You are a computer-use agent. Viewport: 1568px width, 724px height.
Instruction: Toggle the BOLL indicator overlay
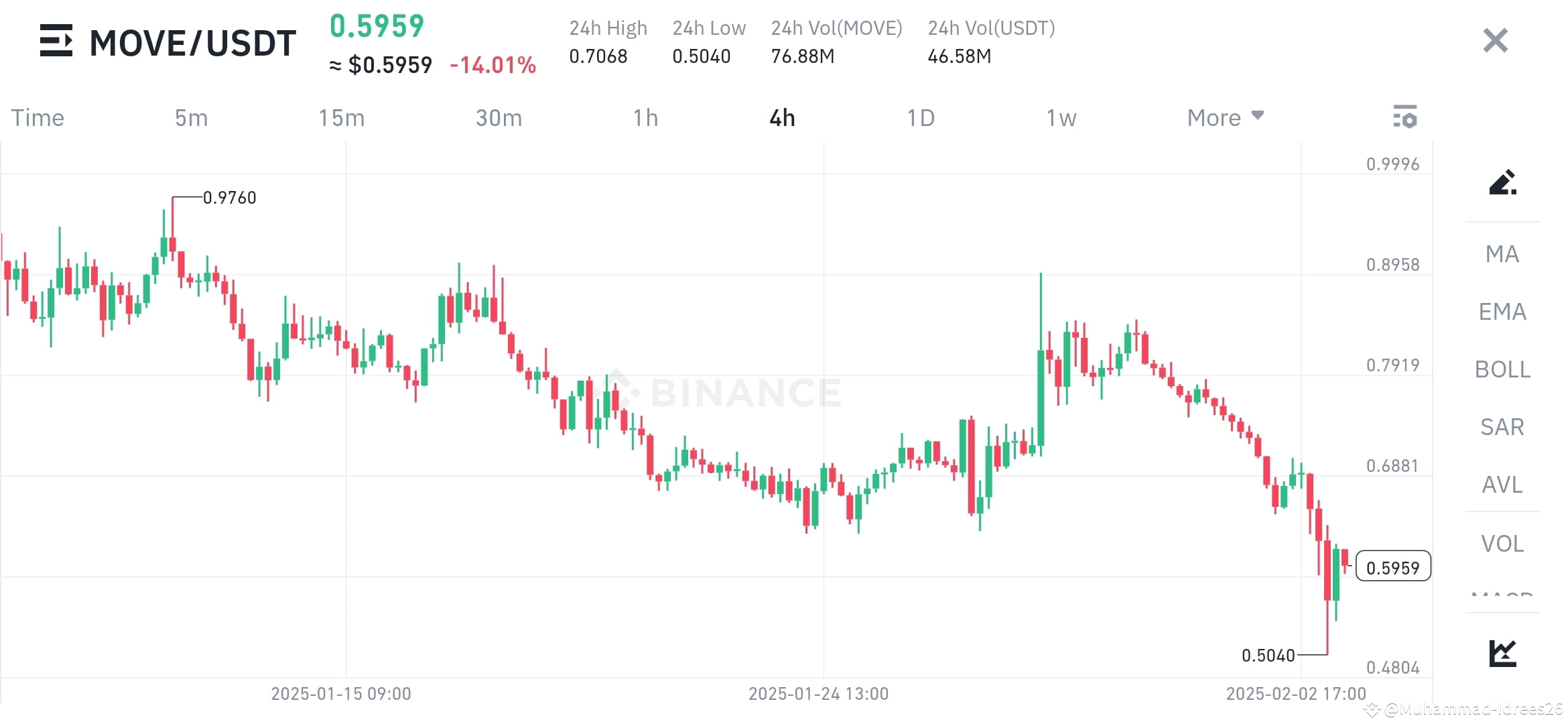[x=1501, y=369]
